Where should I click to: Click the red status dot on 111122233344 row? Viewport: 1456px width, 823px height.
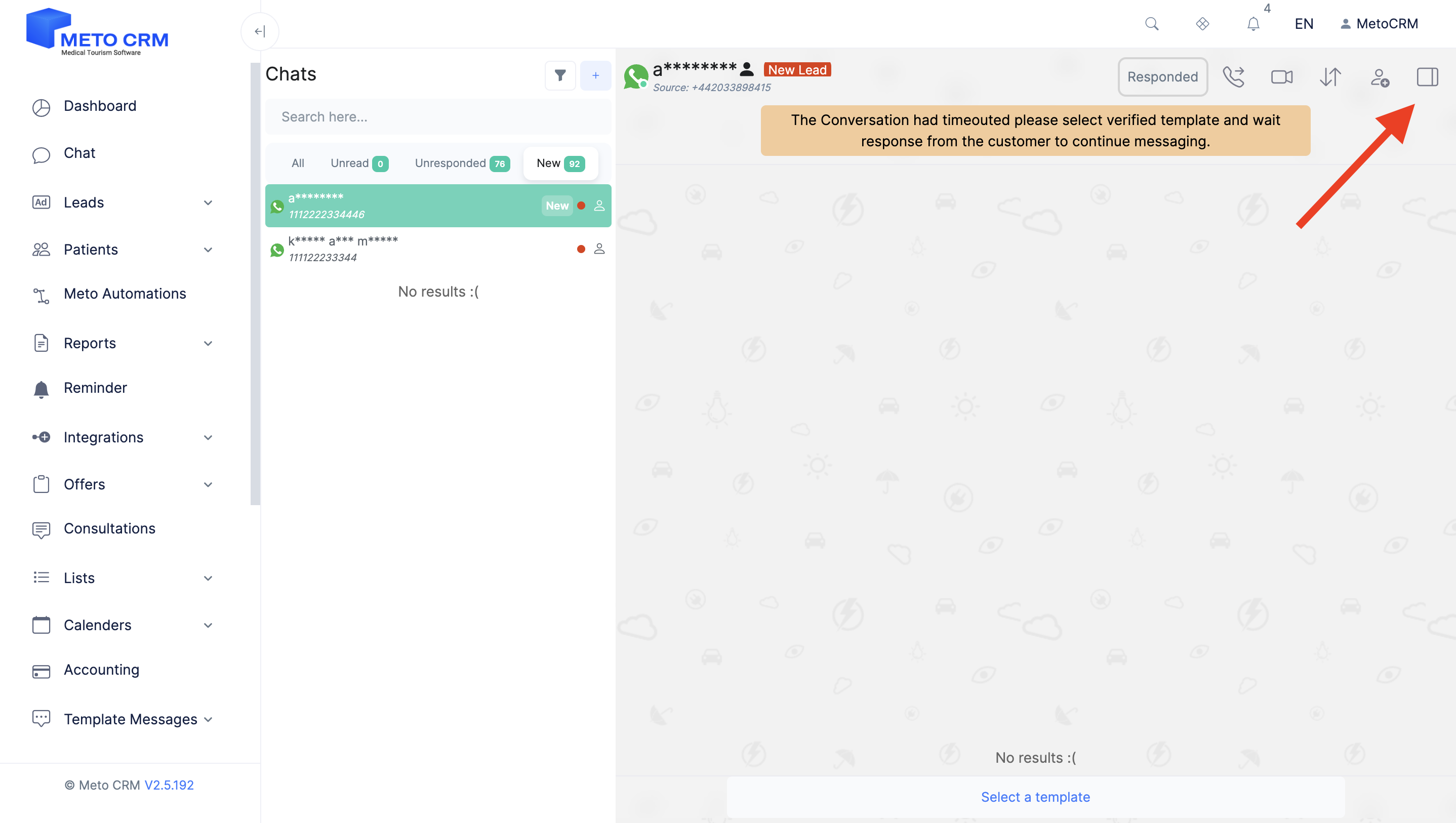pos(581,249)
